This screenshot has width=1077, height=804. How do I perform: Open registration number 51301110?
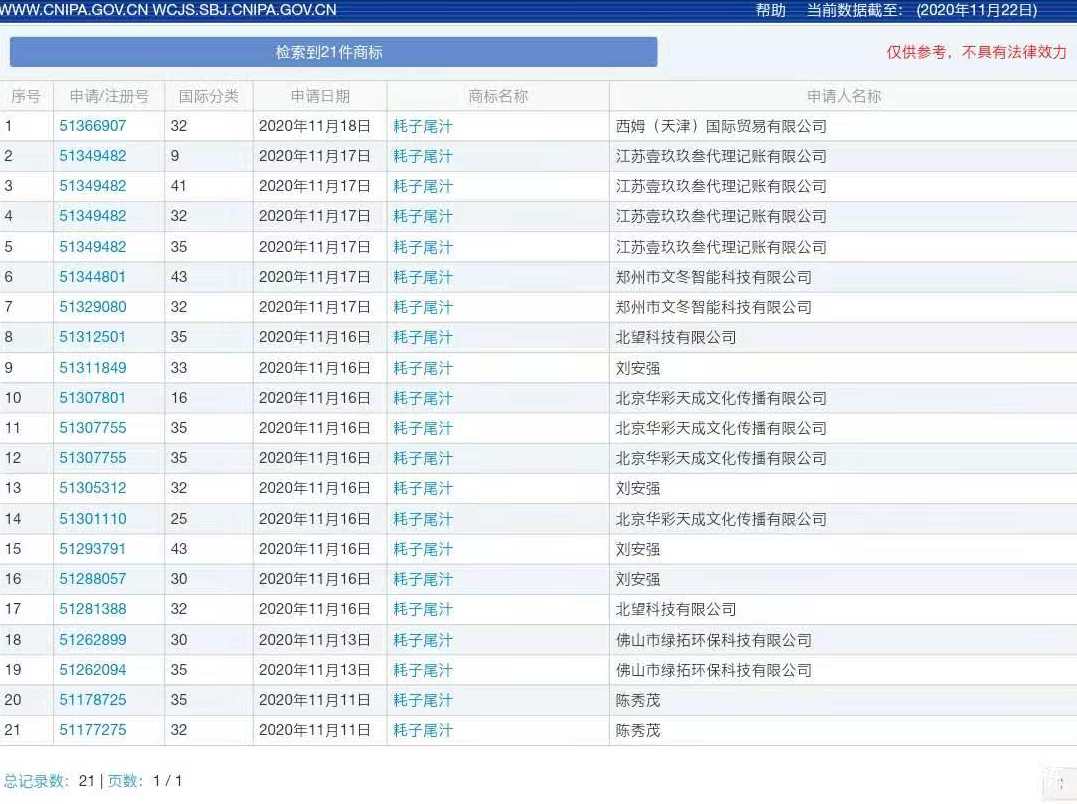93,518
